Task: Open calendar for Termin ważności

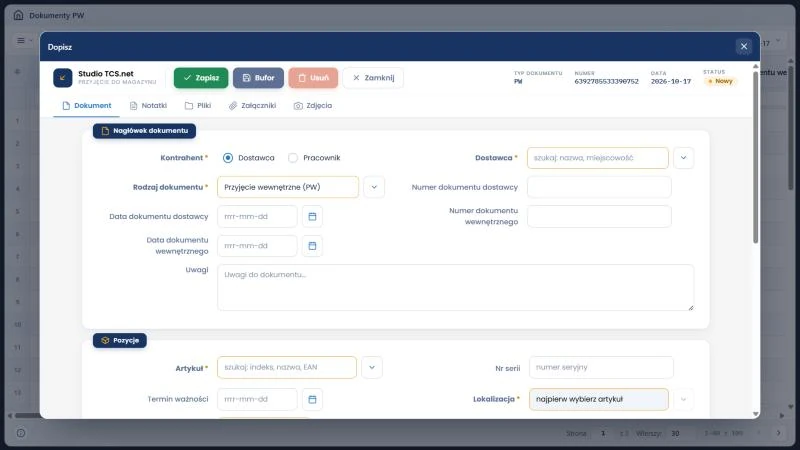Action: (x=312, y=399)
